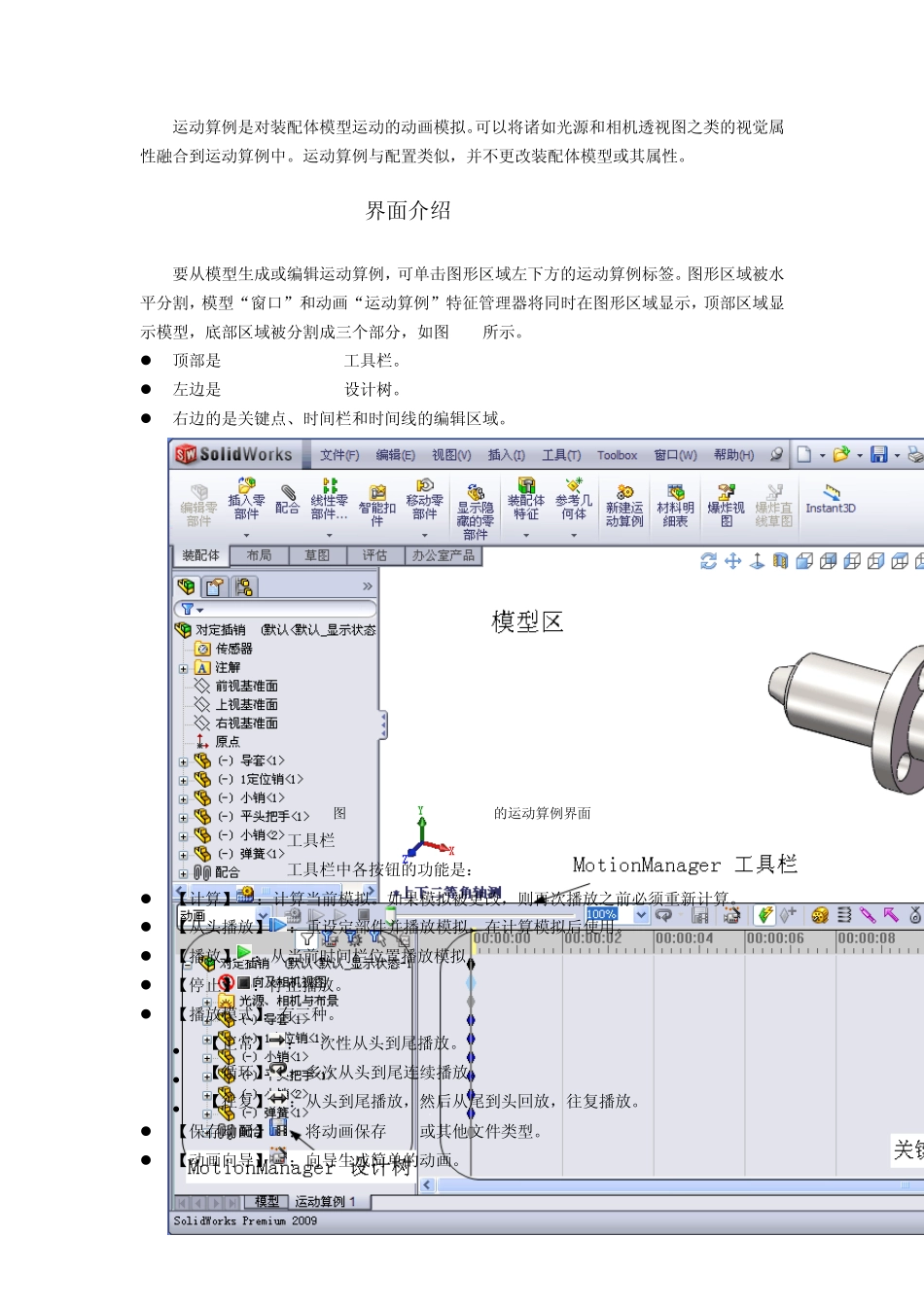924x1307 pixels.
Task: Open the 文件(F) menu
Action: [339, 455]
